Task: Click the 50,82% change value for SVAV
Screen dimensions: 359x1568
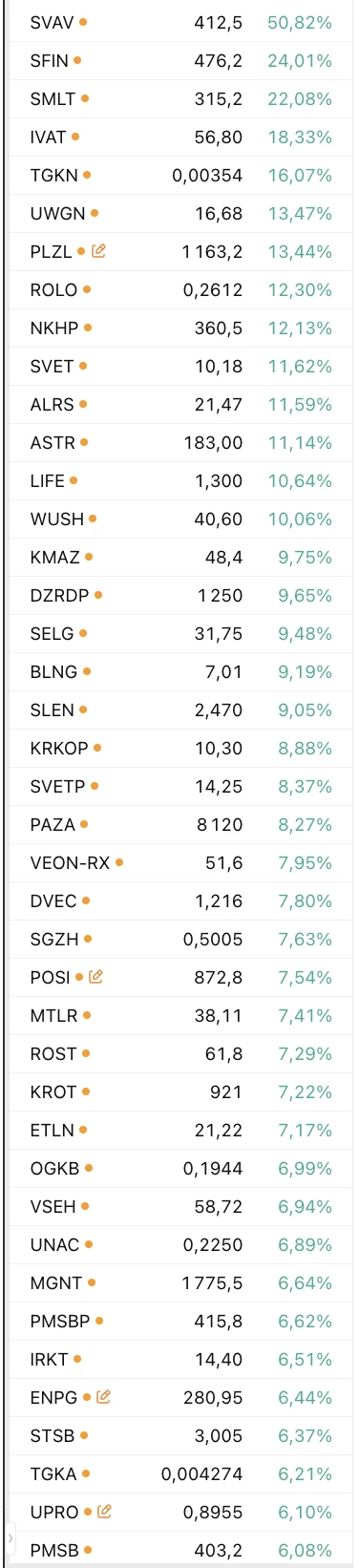Action: [300, 23]
